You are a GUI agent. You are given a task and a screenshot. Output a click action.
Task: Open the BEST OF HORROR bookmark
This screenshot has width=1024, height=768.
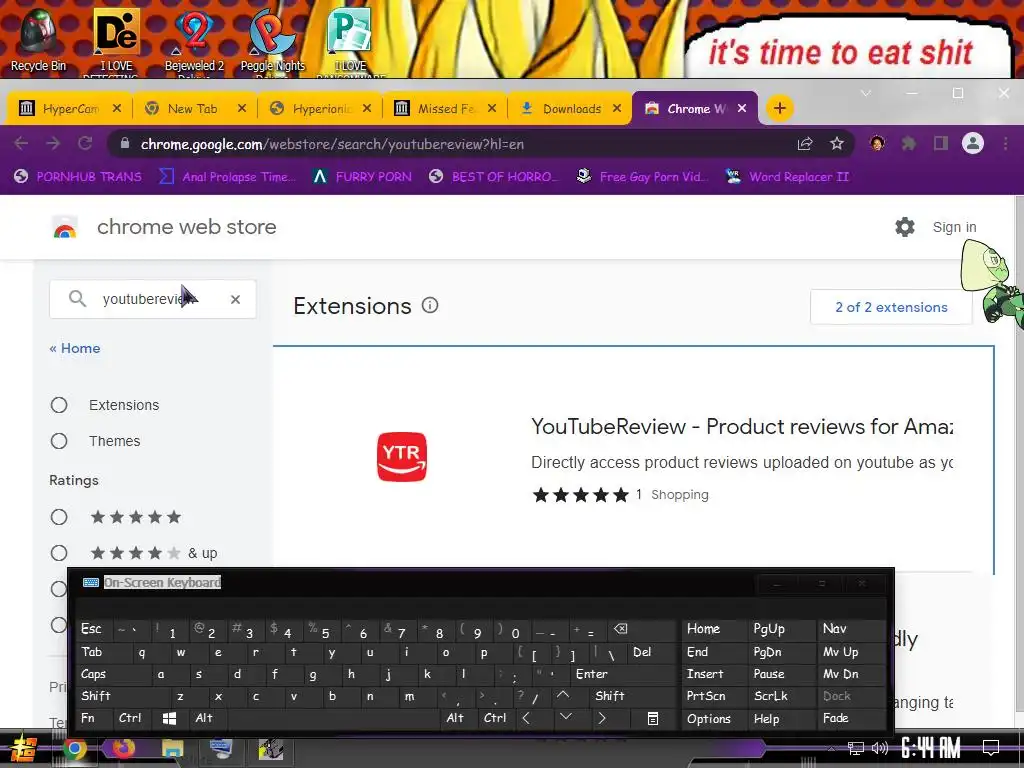click(493, 176)
